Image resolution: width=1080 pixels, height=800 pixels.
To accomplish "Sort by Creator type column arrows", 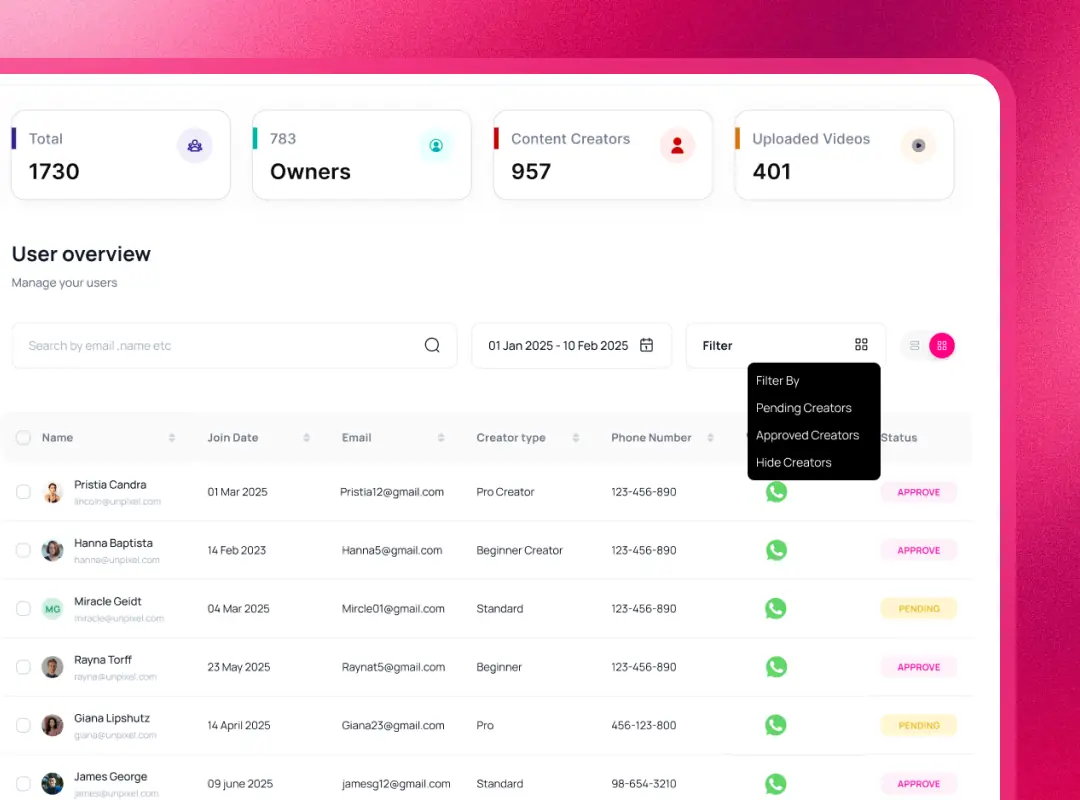I will (576, 438).
